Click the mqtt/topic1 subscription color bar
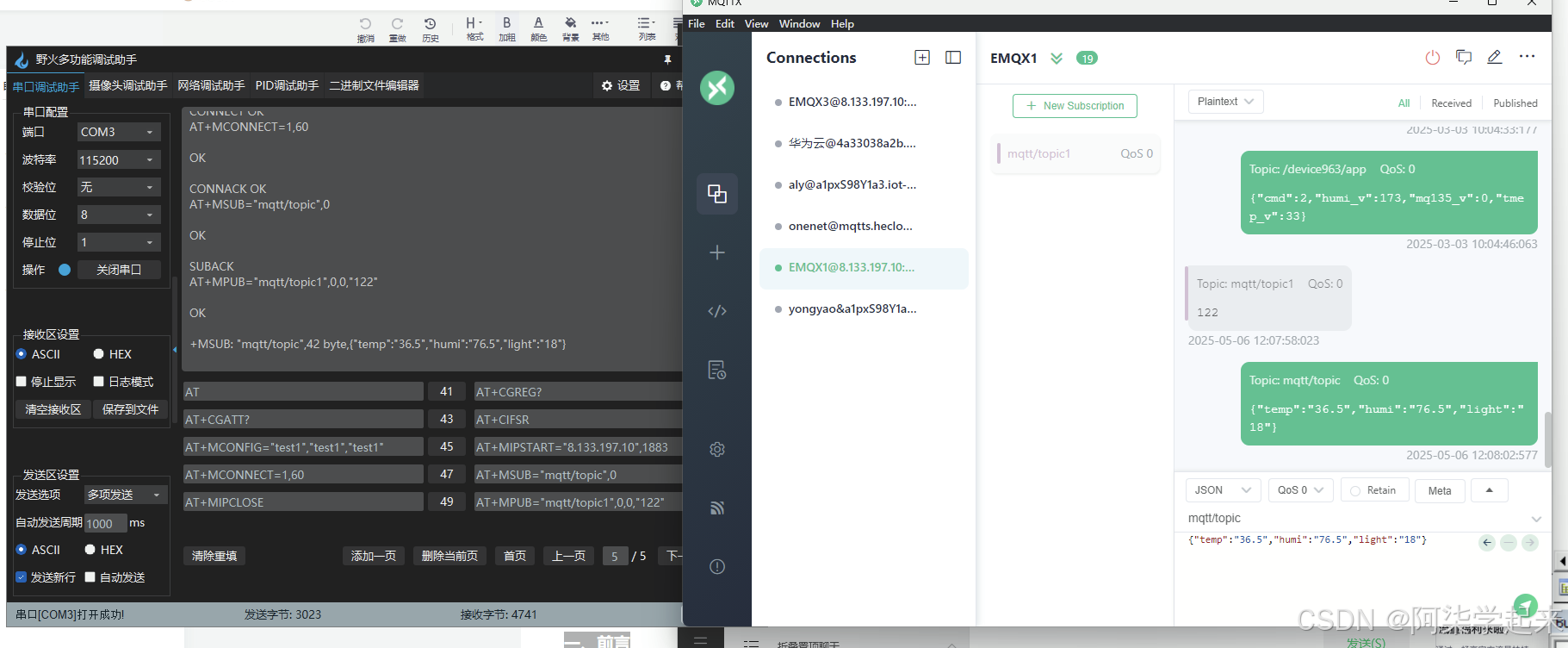The width and height of the screenshot is (1568, 648). pyautogui.click(x=998, y=153)
